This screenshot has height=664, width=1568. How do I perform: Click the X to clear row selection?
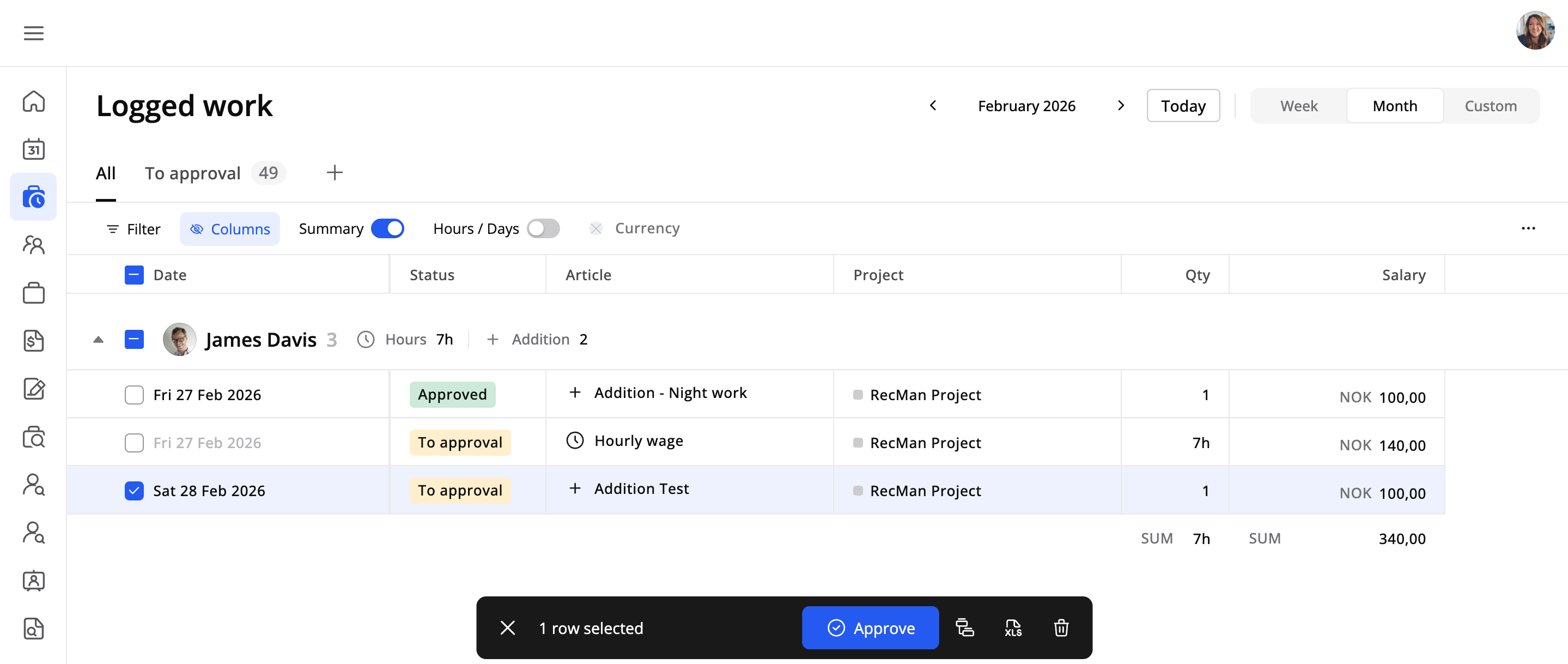coord(508,627)
